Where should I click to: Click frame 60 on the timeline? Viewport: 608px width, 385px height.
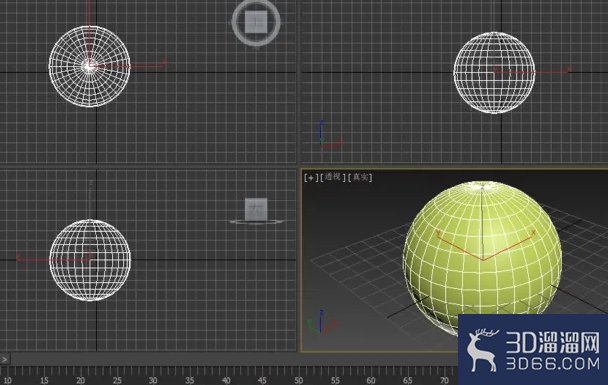371,380
